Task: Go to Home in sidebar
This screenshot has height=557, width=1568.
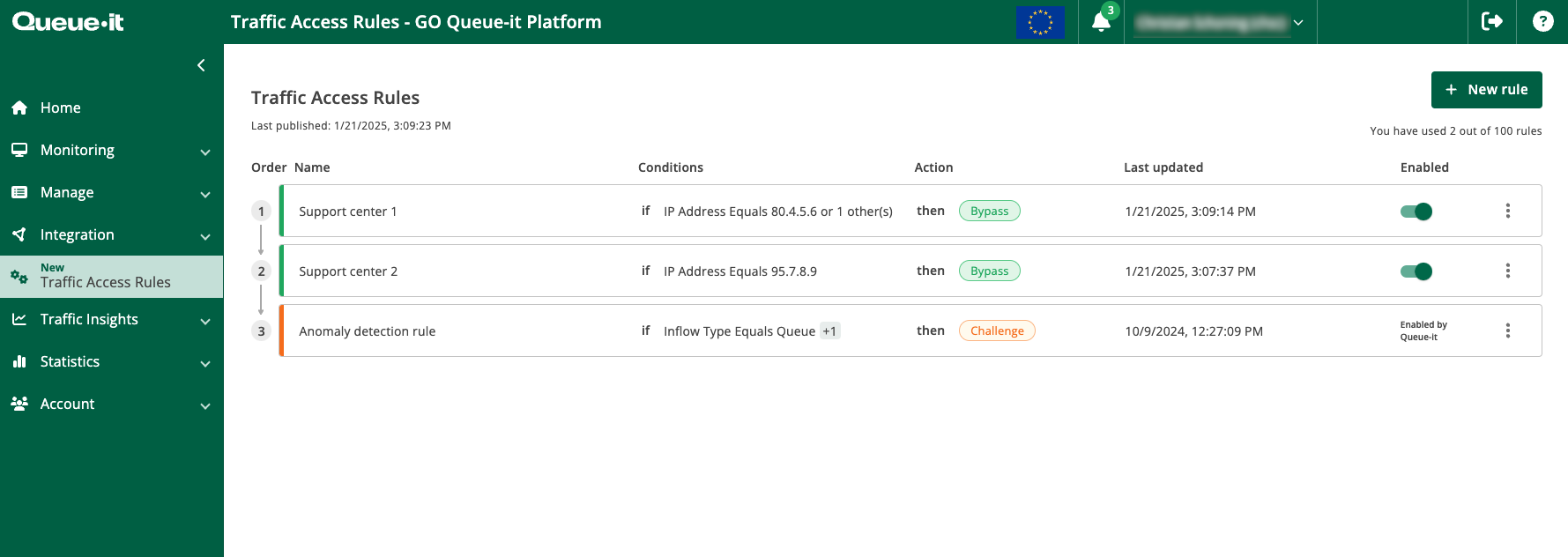Action: tap(111, 108)
